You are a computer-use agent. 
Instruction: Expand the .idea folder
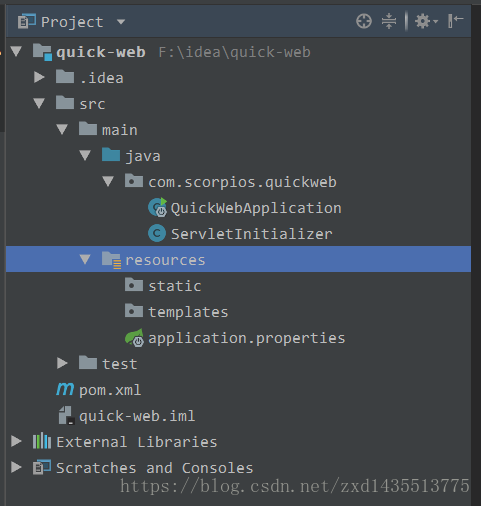(39, 77)
